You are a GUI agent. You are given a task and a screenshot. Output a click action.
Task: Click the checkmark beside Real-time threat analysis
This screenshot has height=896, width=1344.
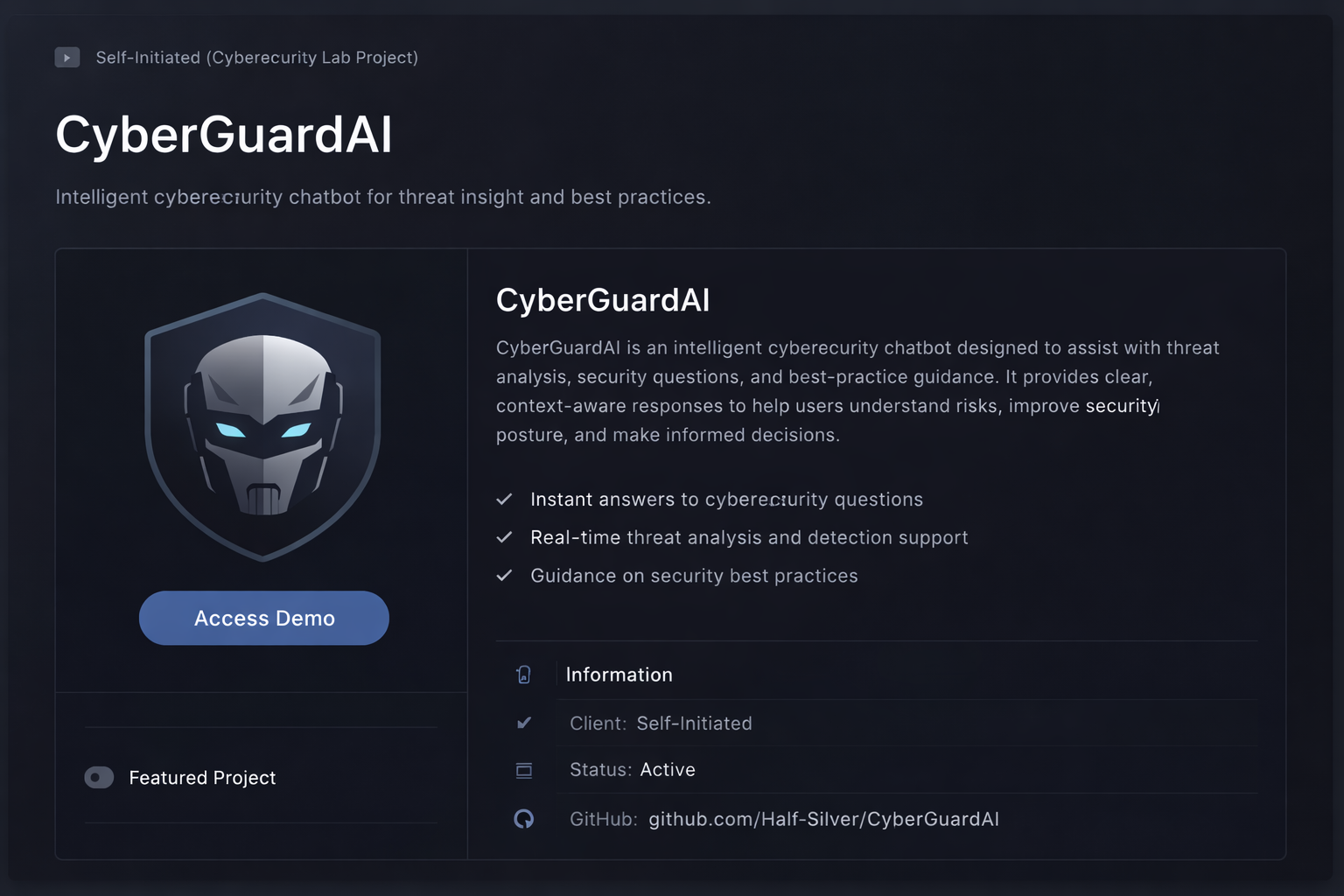click(x=505, y=537)
